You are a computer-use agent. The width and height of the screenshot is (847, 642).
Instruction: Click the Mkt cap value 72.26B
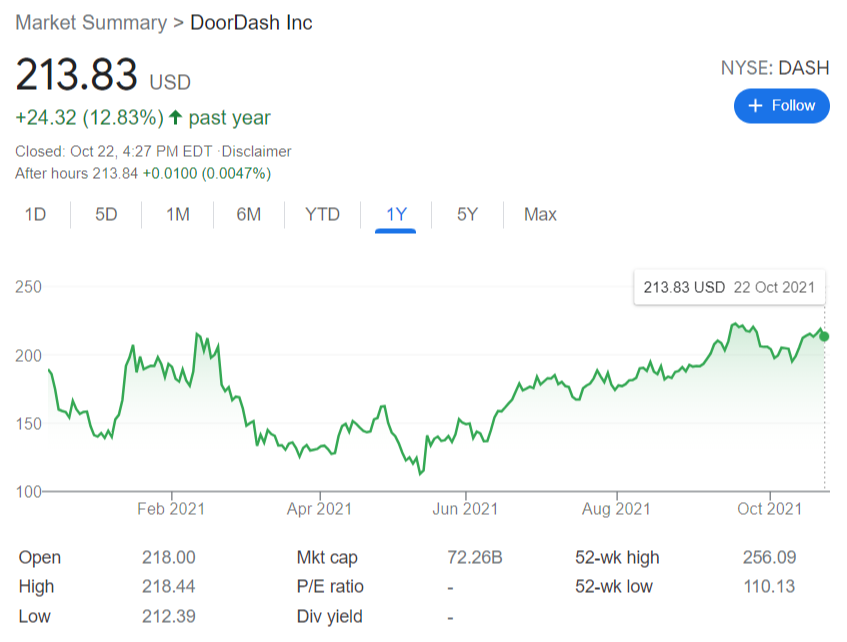[x=475, y=557]
